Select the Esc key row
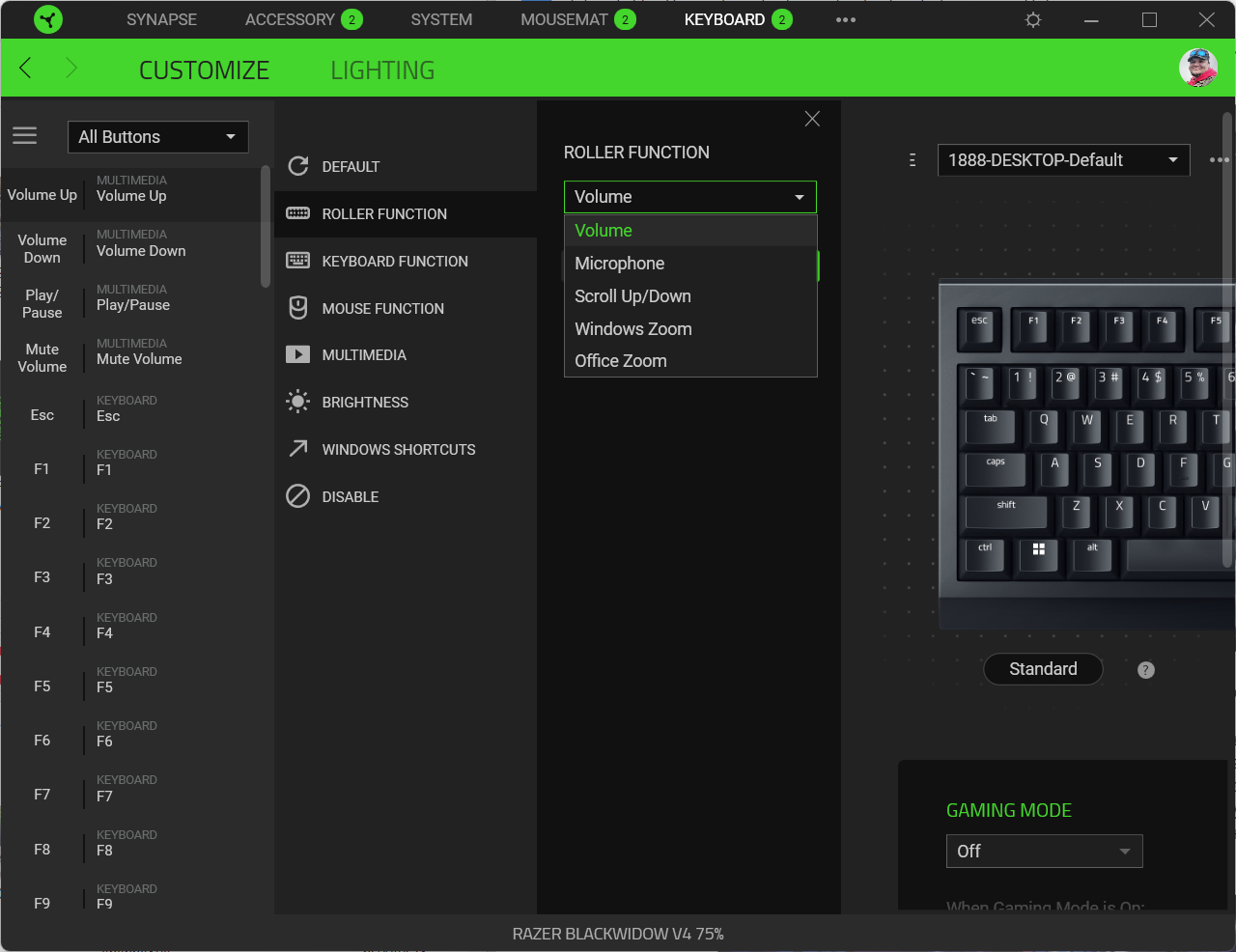The width and height of the screenshot is (1236, 952). coord(130,414)
